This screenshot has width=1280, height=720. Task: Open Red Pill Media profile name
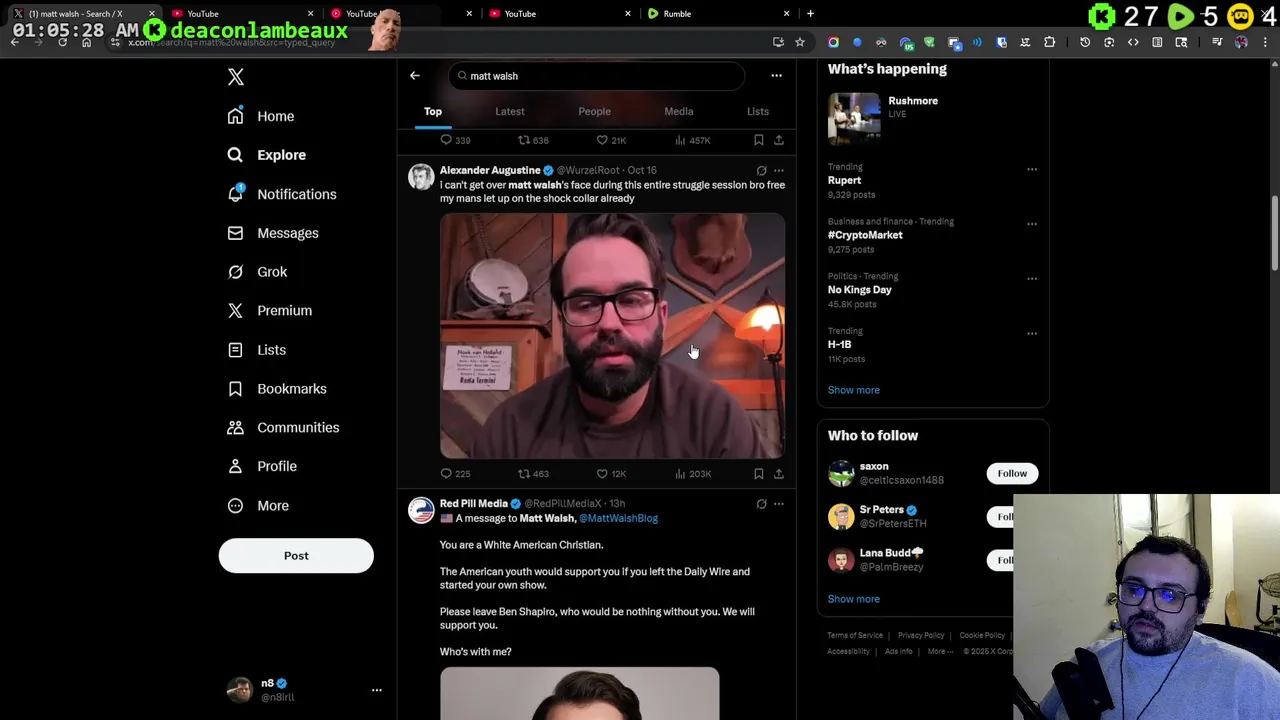(474, 504)
